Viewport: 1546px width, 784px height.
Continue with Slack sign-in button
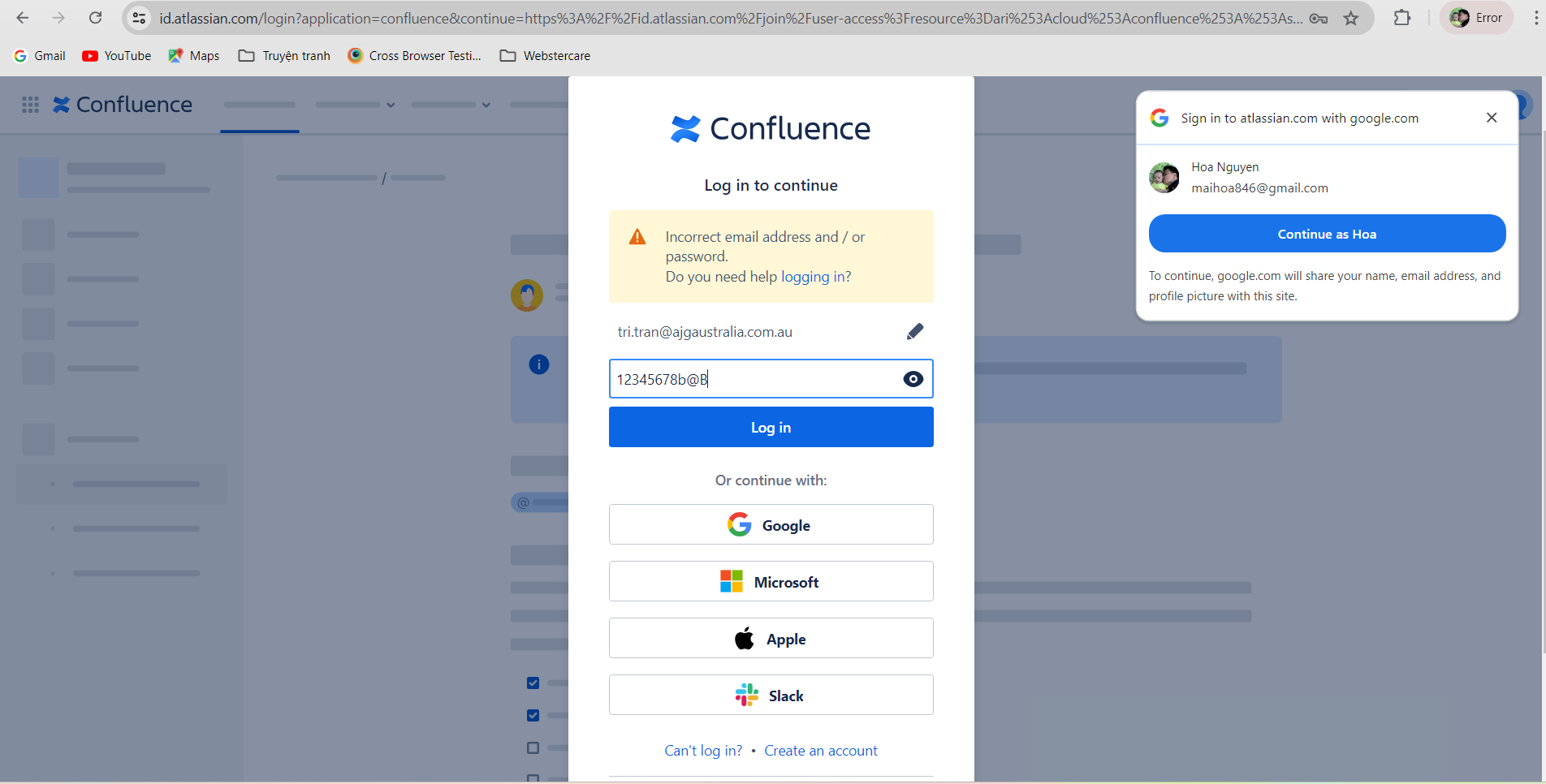(771, 696)
